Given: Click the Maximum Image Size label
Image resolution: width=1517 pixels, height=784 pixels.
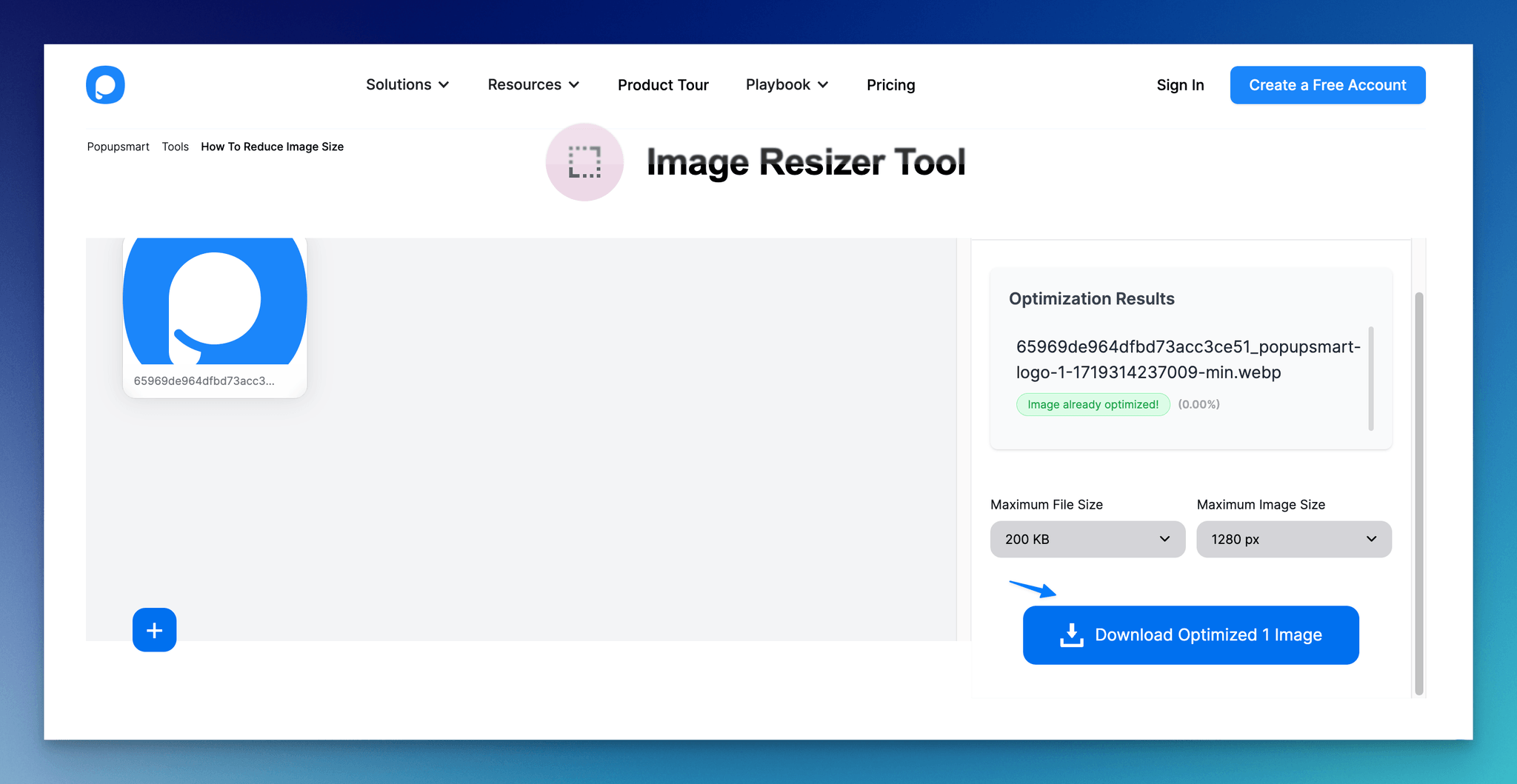Looking at the screenshot, I should [1261, 504].
